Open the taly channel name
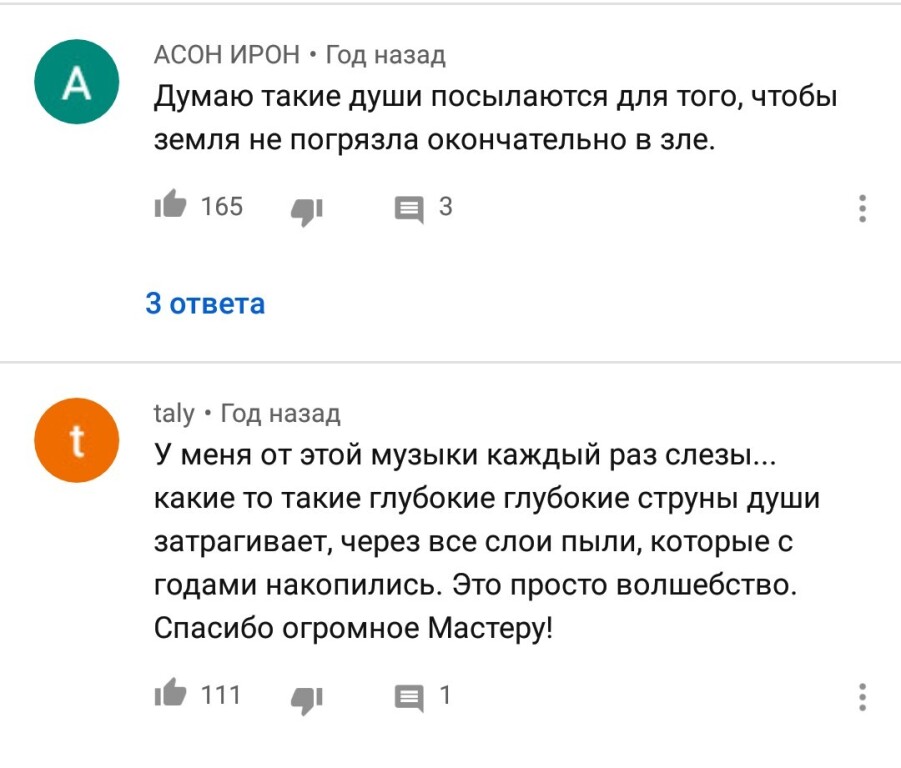The height and width of the screenshot is (768, 901). click(173, 413)
